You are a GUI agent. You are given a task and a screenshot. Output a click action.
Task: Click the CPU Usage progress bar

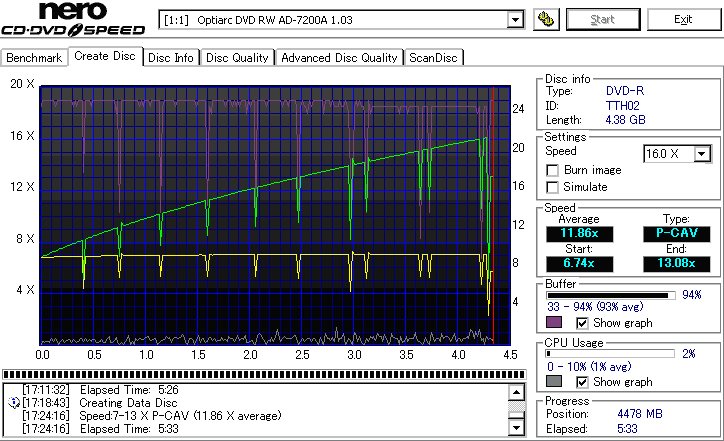click(610, 354)
